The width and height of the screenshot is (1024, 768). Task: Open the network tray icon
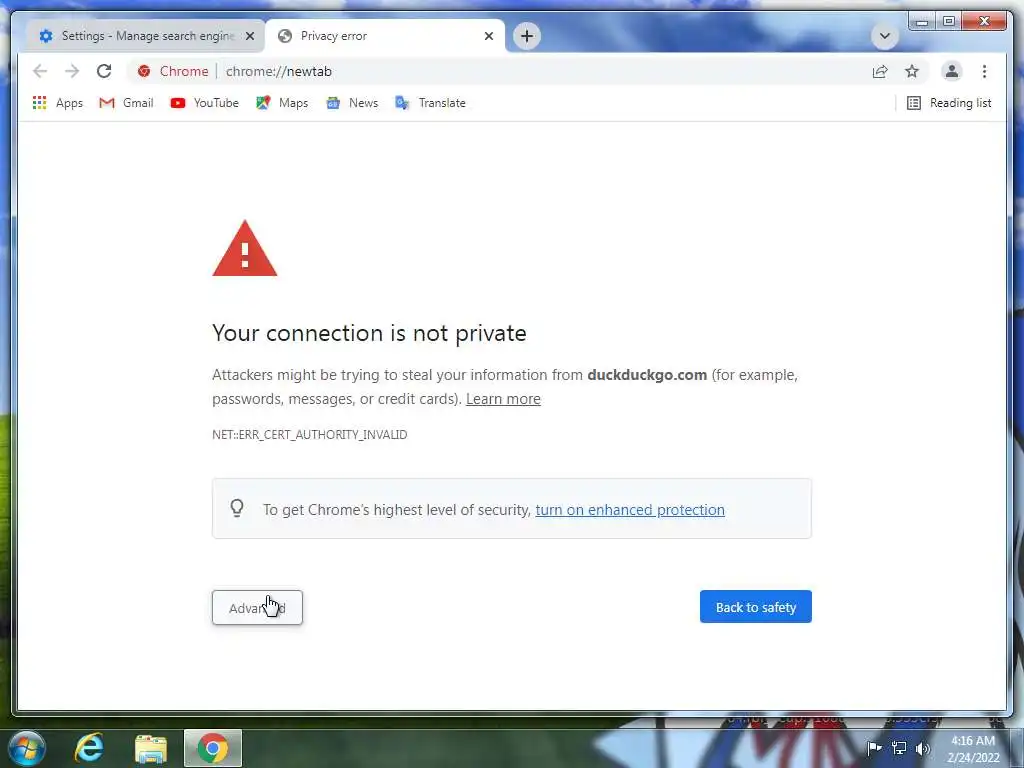pos(899,748)
